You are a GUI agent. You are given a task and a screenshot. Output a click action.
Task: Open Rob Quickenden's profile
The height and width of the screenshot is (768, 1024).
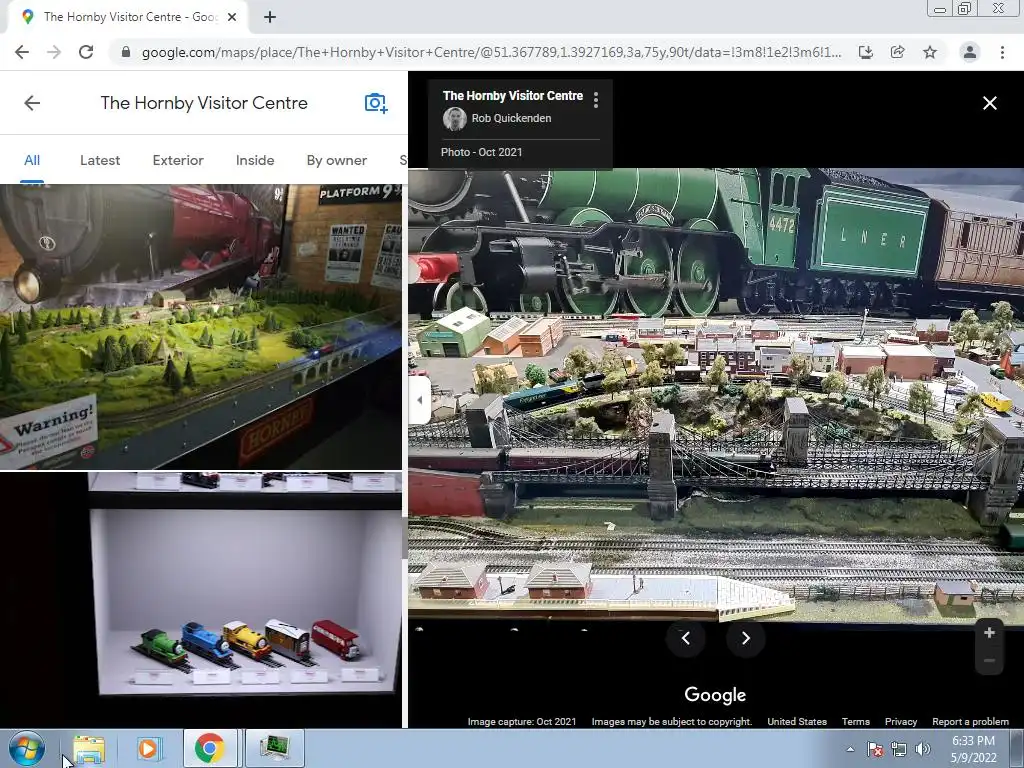tap(511, 118)
